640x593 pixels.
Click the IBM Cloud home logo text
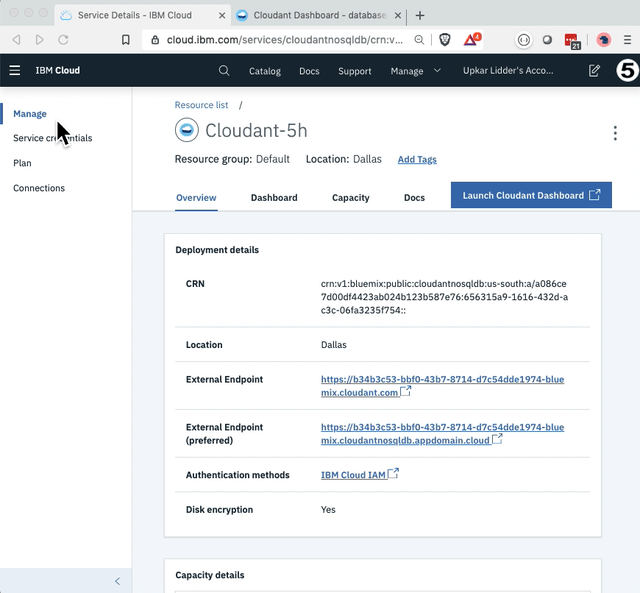coord(58,70)
